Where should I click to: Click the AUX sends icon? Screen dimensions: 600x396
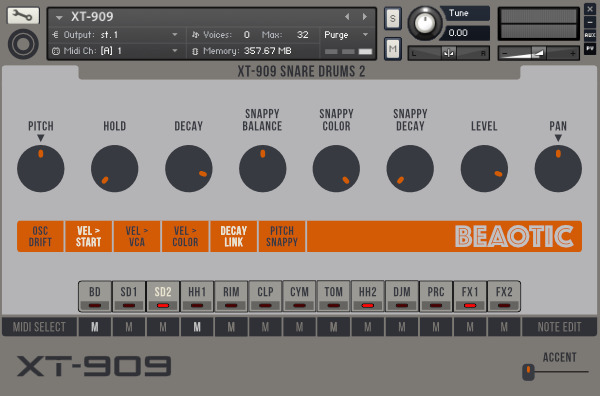[x=590, y=35]
